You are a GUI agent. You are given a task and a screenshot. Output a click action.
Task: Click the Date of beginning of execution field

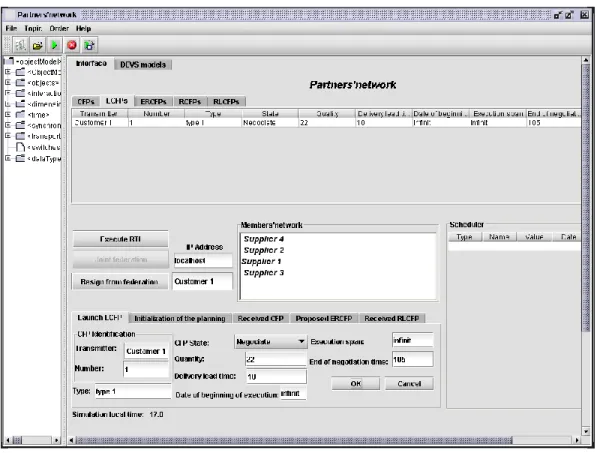pyautogui.click(x=293, y=393)
